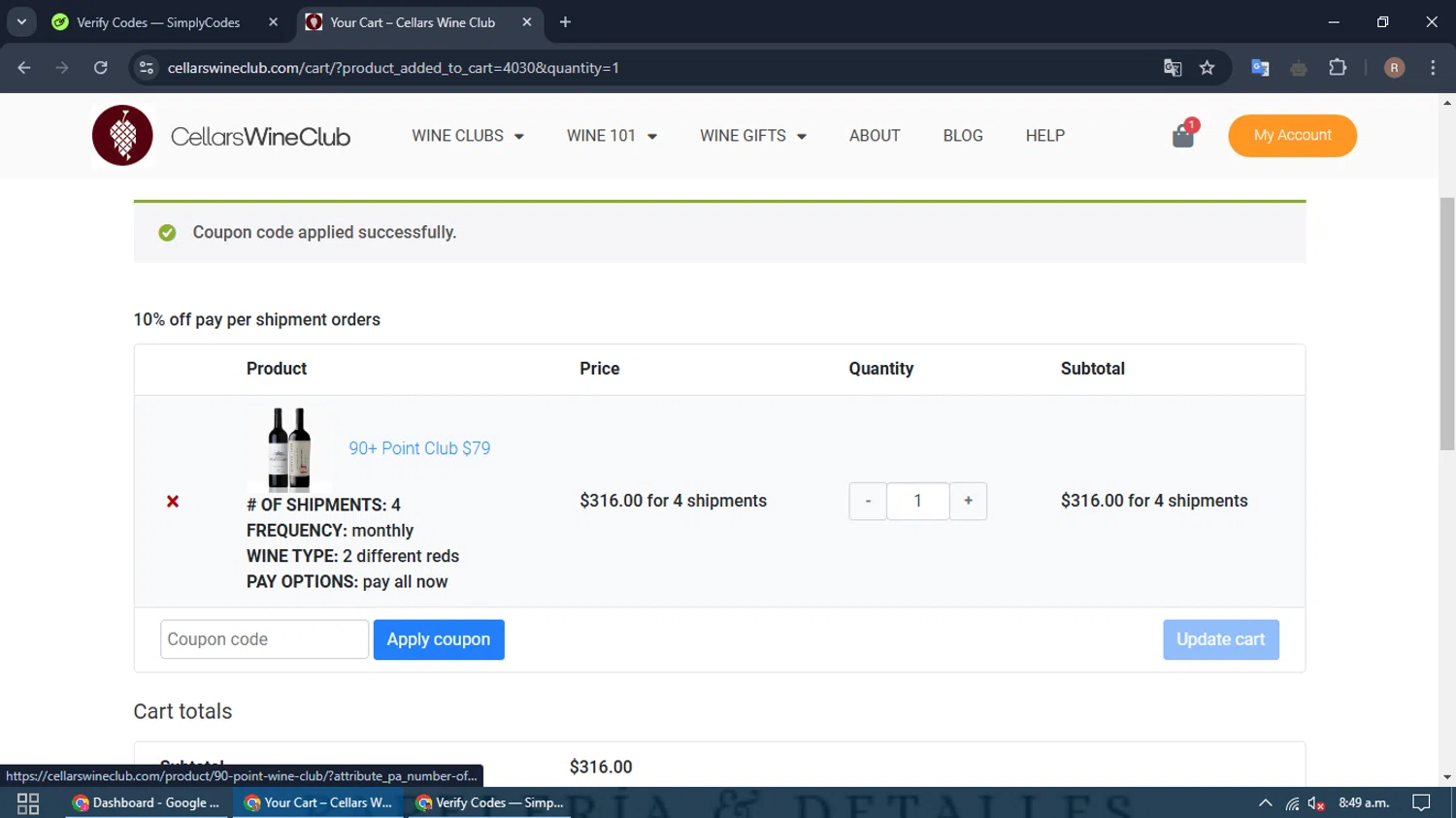The image size is (1456, 818).
Task: Open the shopping cart bag icon
Action: tap(1183, 136)
